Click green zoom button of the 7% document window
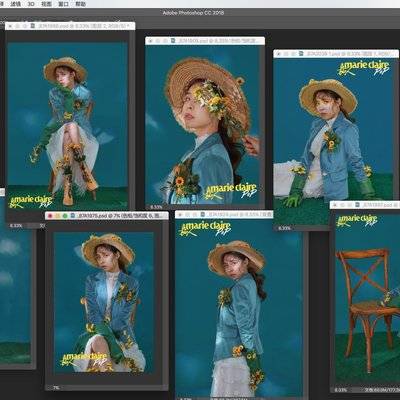Image resolution: width=400 pixels, height=400 pixels. 65,216
